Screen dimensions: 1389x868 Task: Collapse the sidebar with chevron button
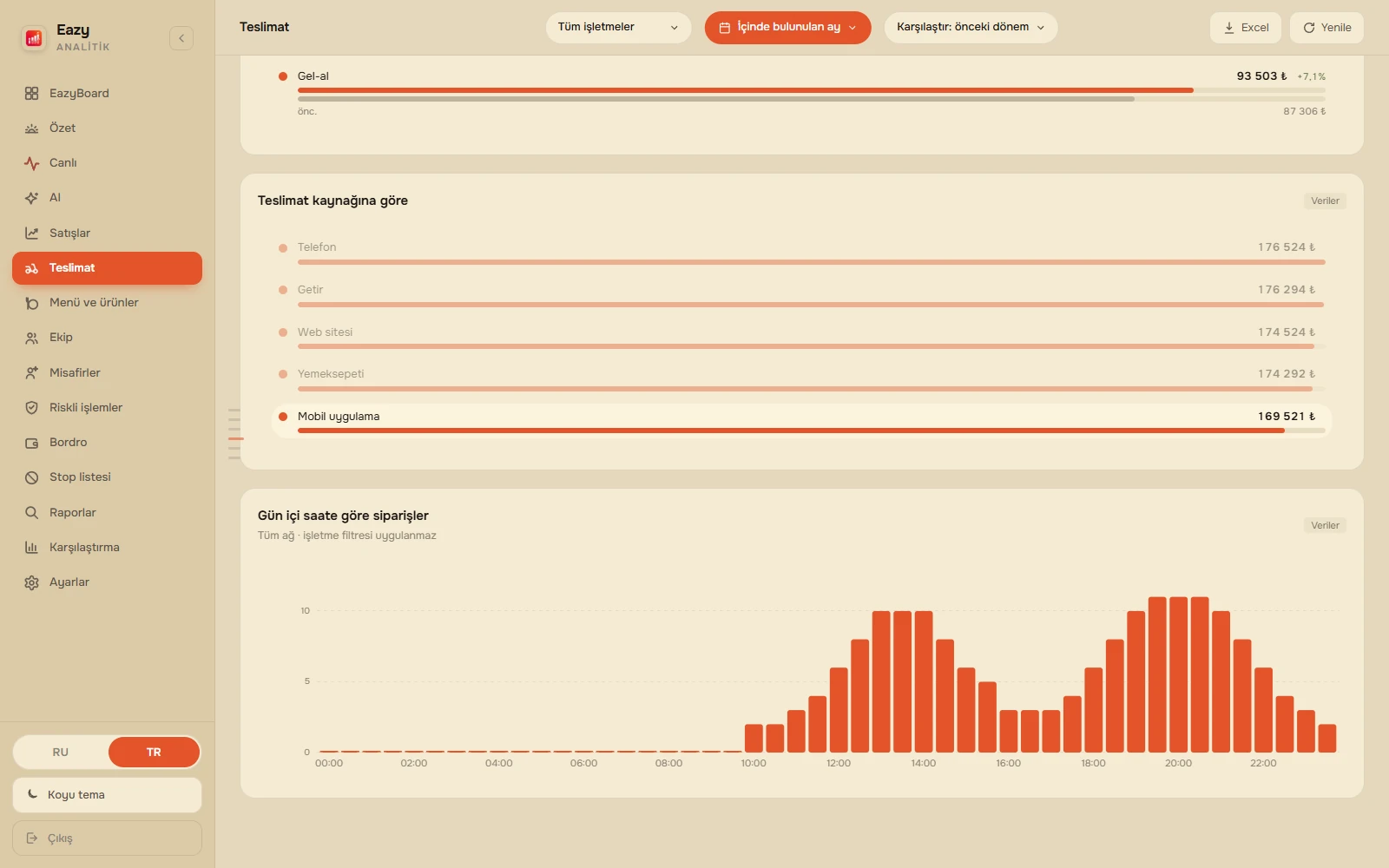tap(181, 38)
